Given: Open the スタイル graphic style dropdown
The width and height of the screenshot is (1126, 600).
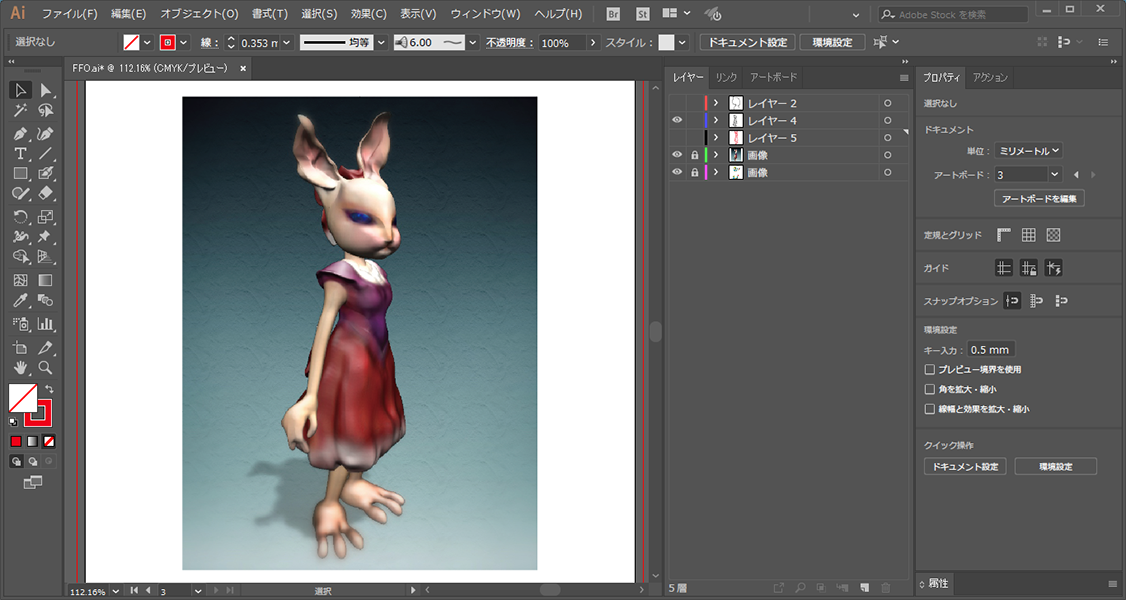Looking at the screenshot, I should [x=682, y=42].
